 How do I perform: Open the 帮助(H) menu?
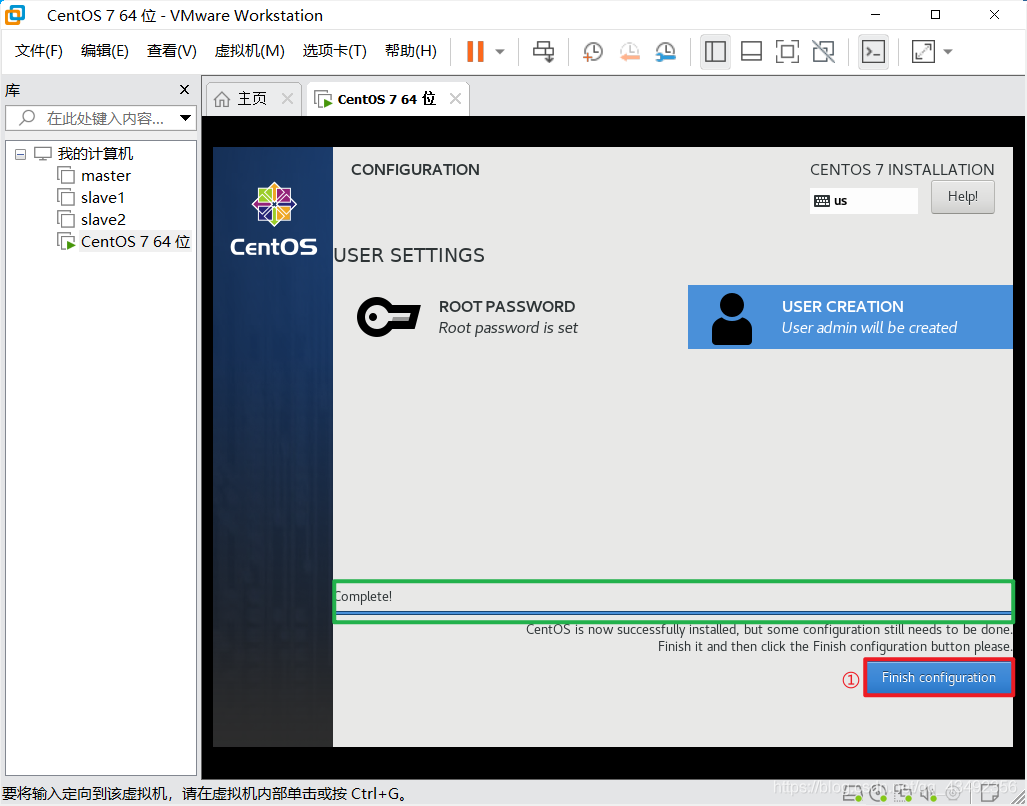(x=411, y=51)
